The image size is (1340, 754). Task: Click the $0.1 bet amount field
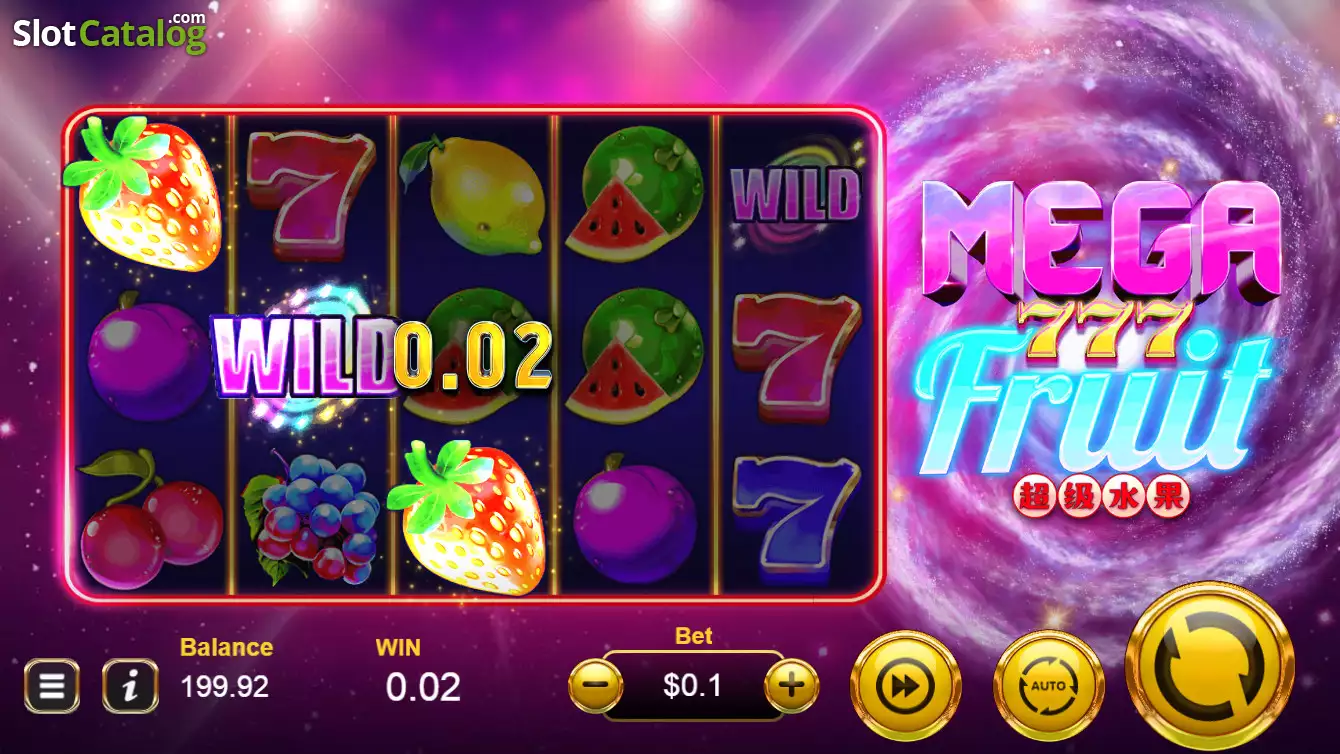point(693,685)
